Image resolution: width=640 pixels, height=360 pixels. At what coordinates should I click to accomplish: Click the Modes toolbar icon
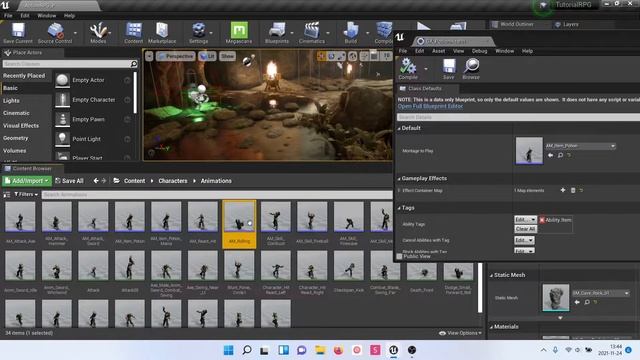(98, 33)
